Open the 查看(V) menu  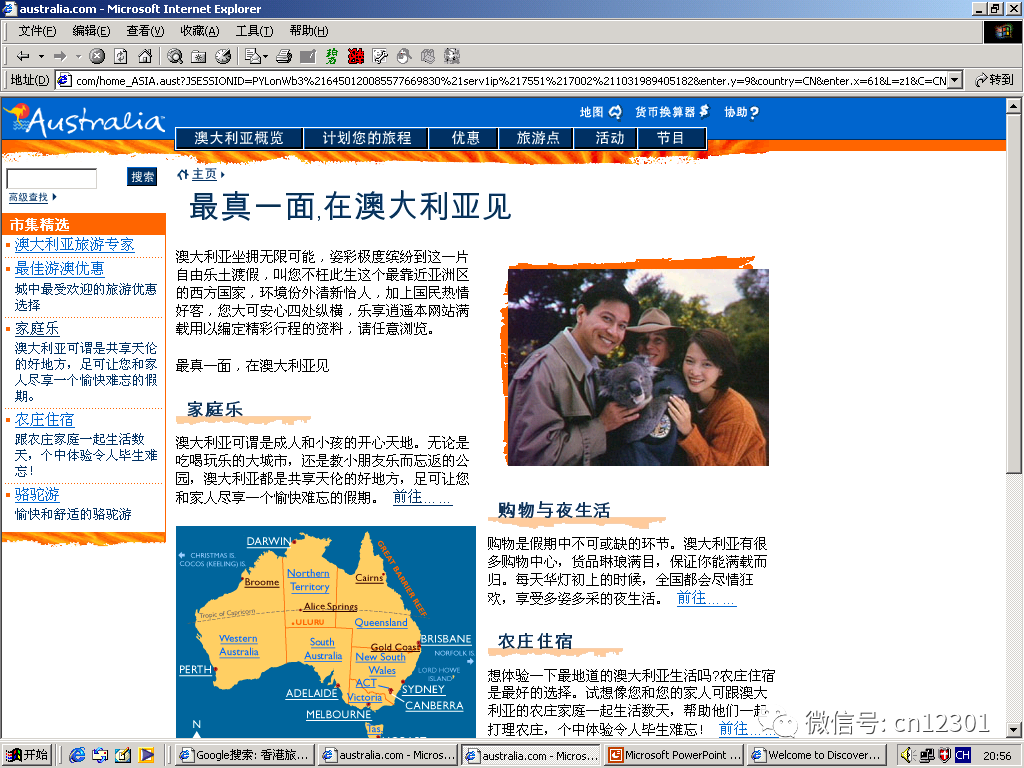[145, 31]
